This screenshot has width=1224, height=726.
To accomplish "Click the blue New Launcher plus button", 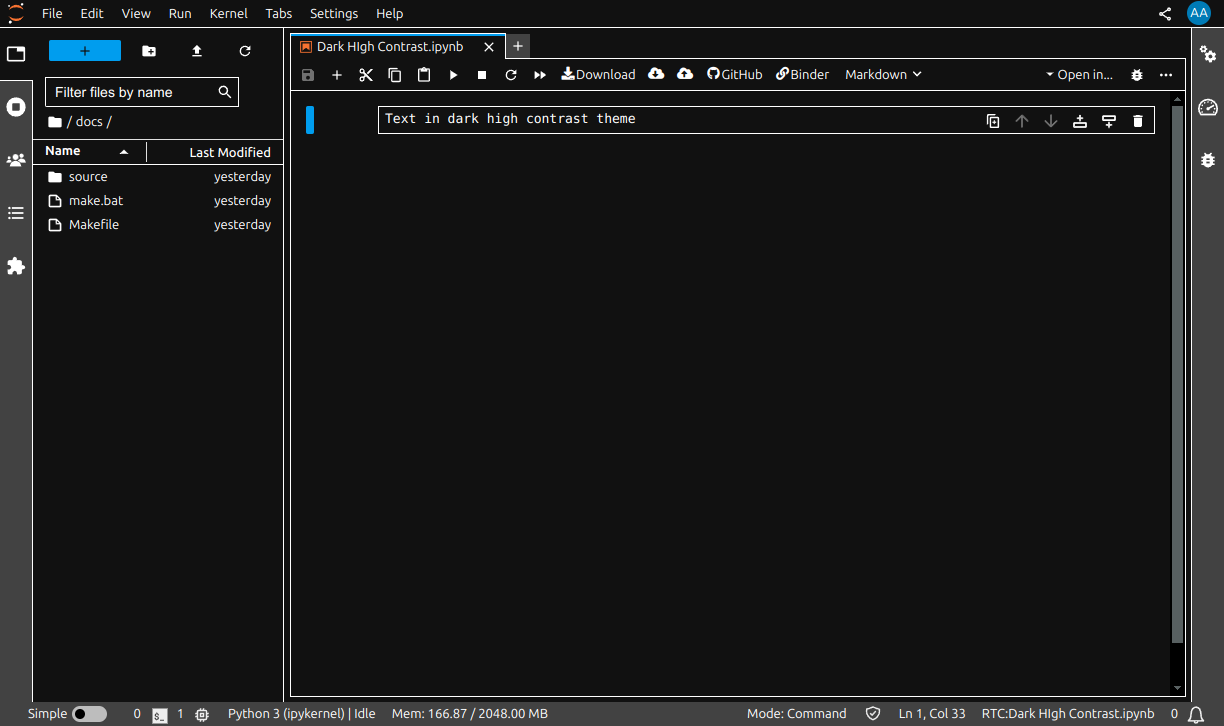I will [85, 51].
